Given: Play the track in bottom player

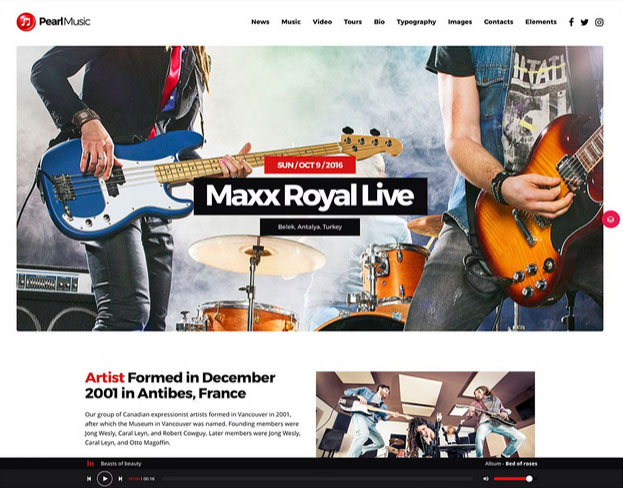Looking at the screenshot, I should tap(104, 478).
